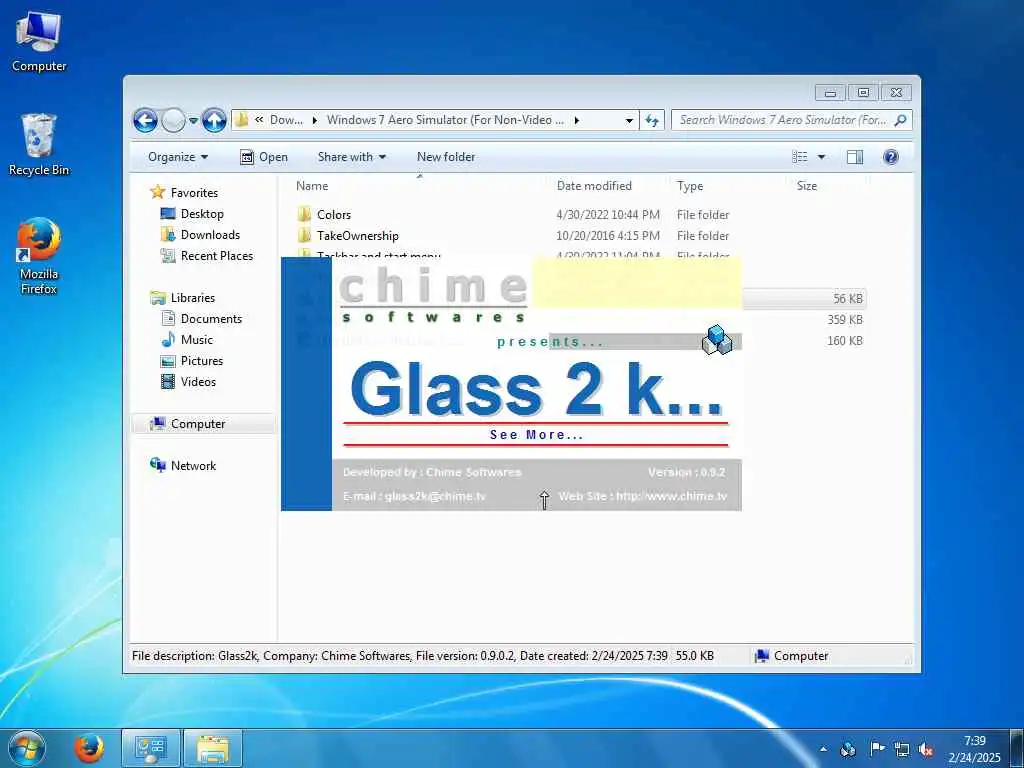
Task: Create a New folder
Action: 446,157
